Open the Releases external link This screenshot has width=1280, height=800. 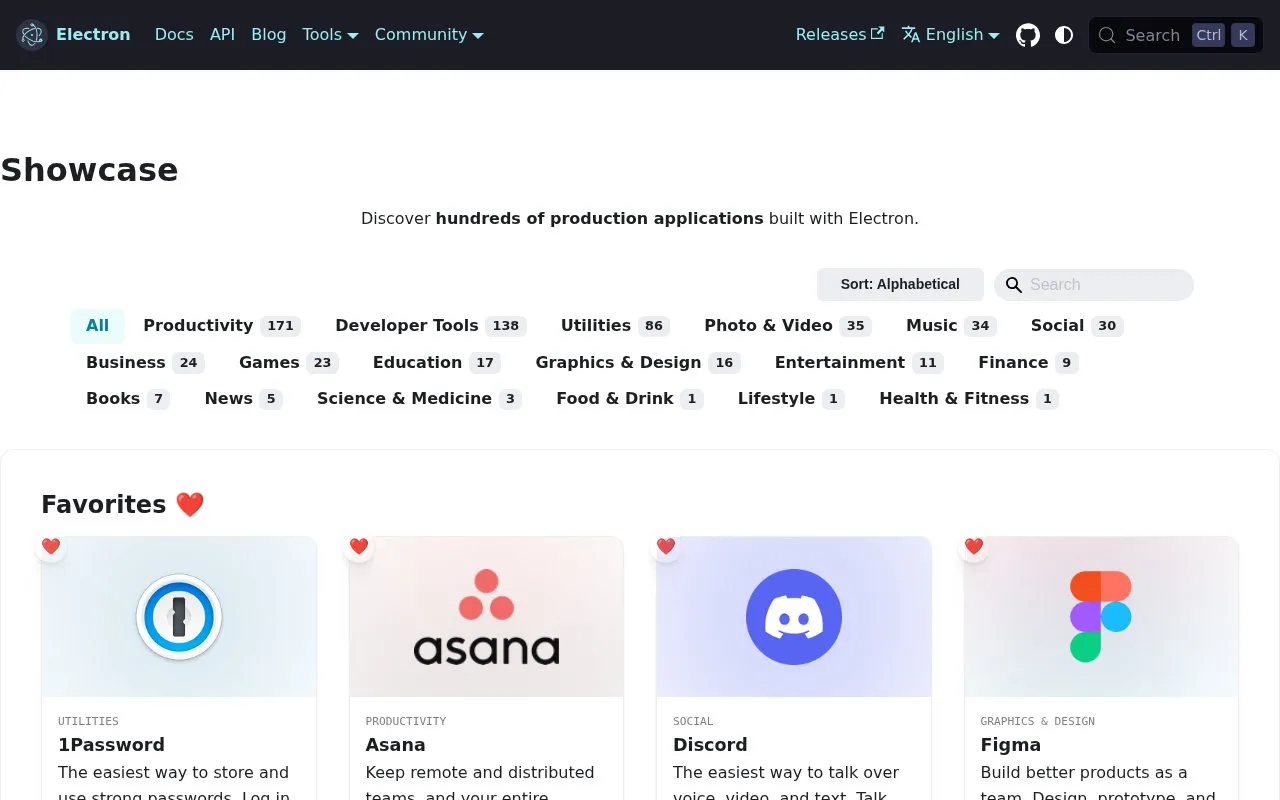(x=840, y=35)
